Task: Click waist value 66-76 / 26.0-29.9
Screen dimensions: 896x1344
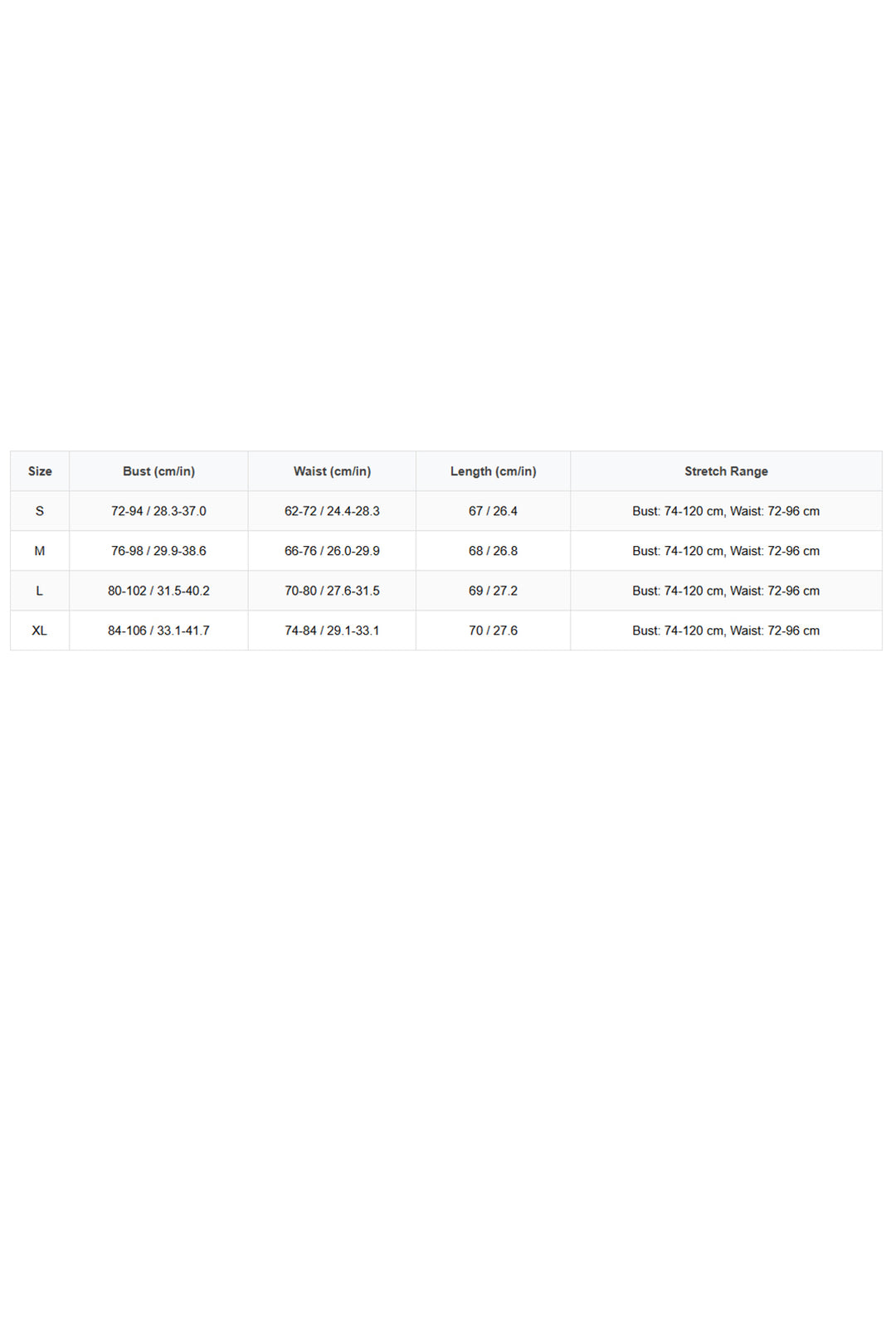Action: 332,551
